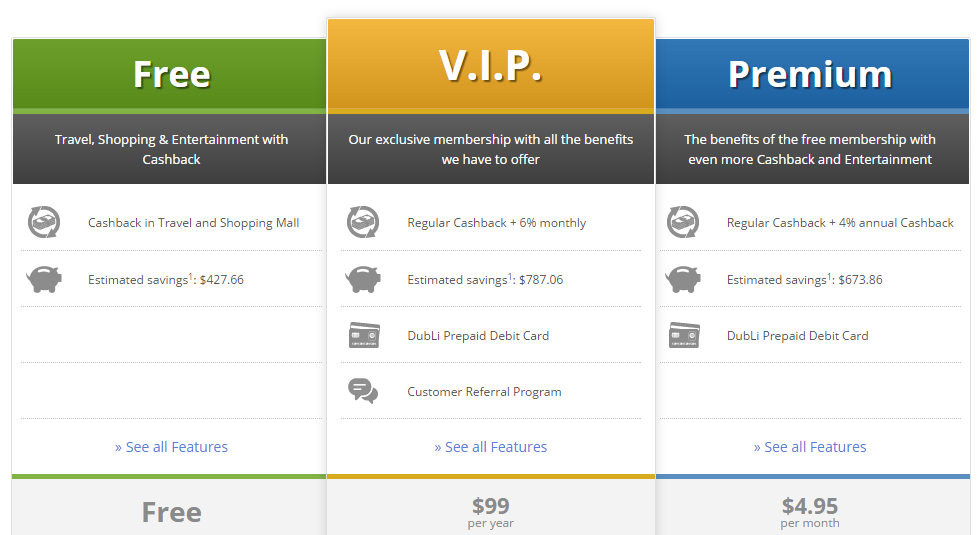This screenshot has height=535, width=979.
Task: Open See all Features under V.I.P. plan
Action: click(491, 447)
